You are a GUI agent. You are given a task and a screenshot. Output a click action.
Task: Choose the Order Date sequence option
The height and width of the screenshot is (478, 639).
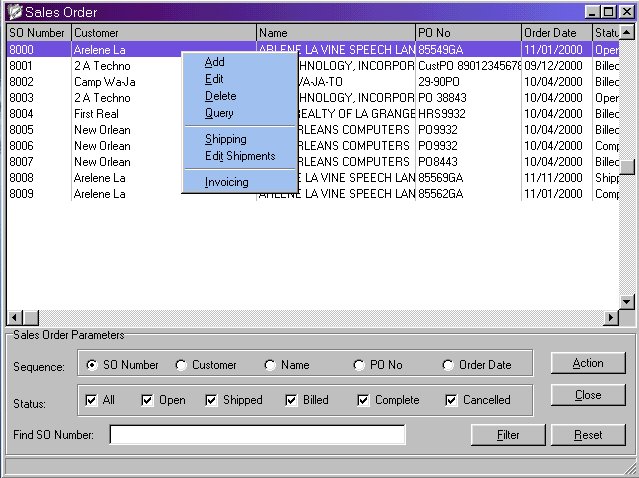click(x=448, y=365)
